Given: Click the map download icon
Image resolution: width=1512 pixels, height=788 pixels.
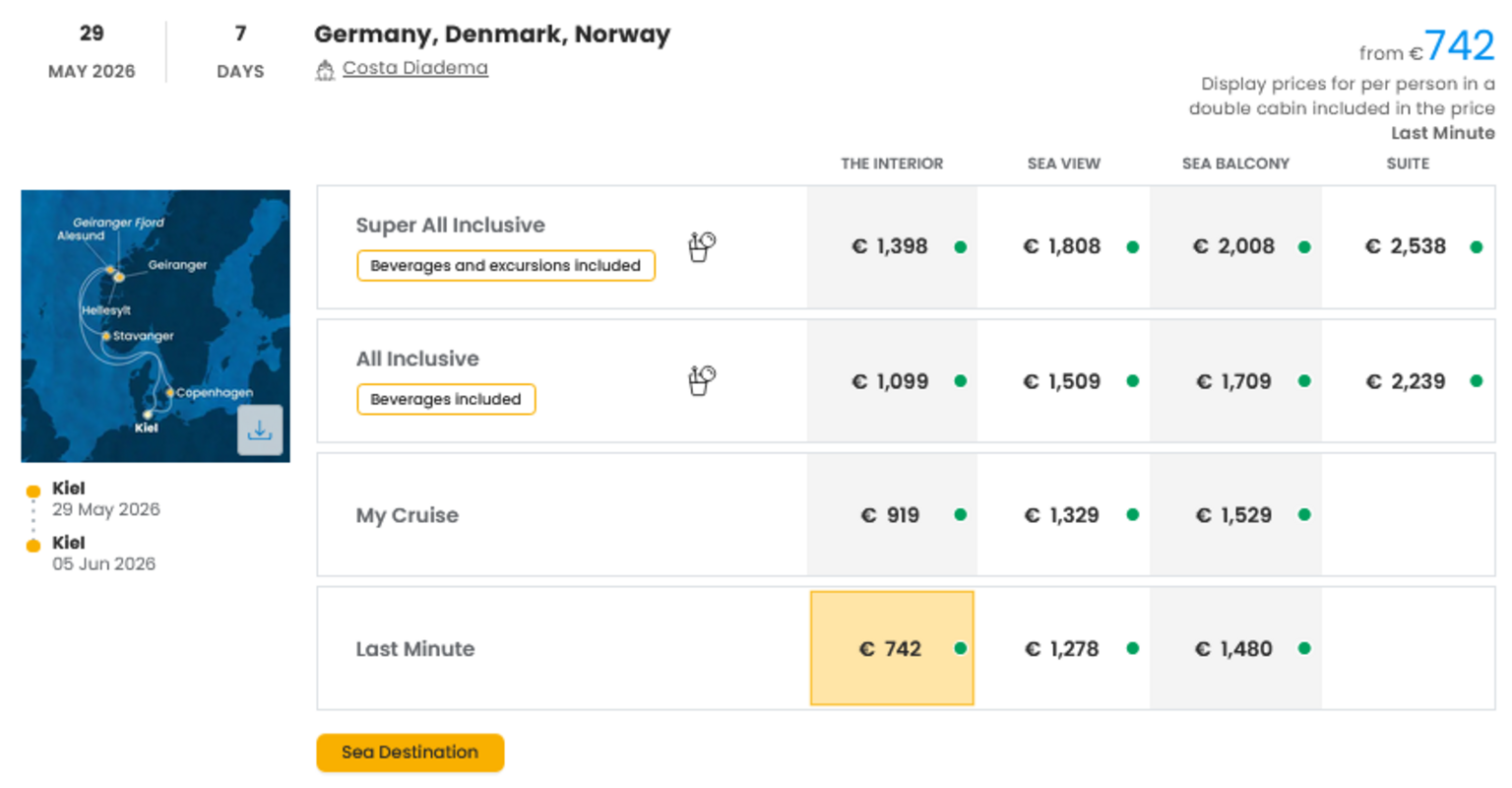Looking at the screenshot, I should coord(260,430).
